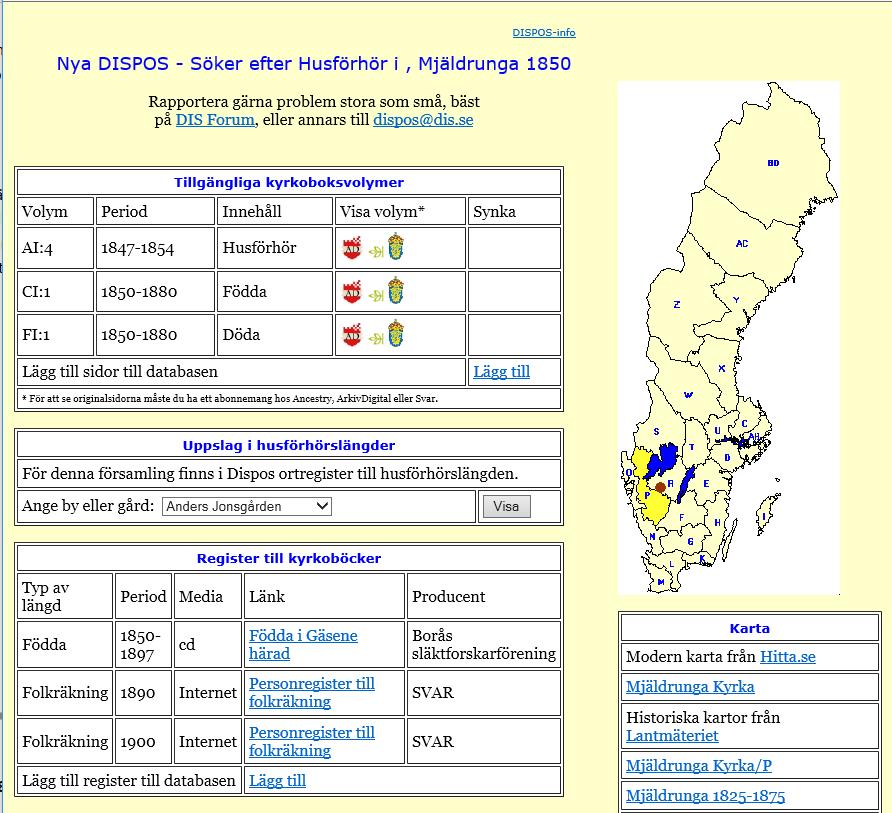Select Gotland county I on the map
This screenshot has width=892, height=813.
[764, 517]
